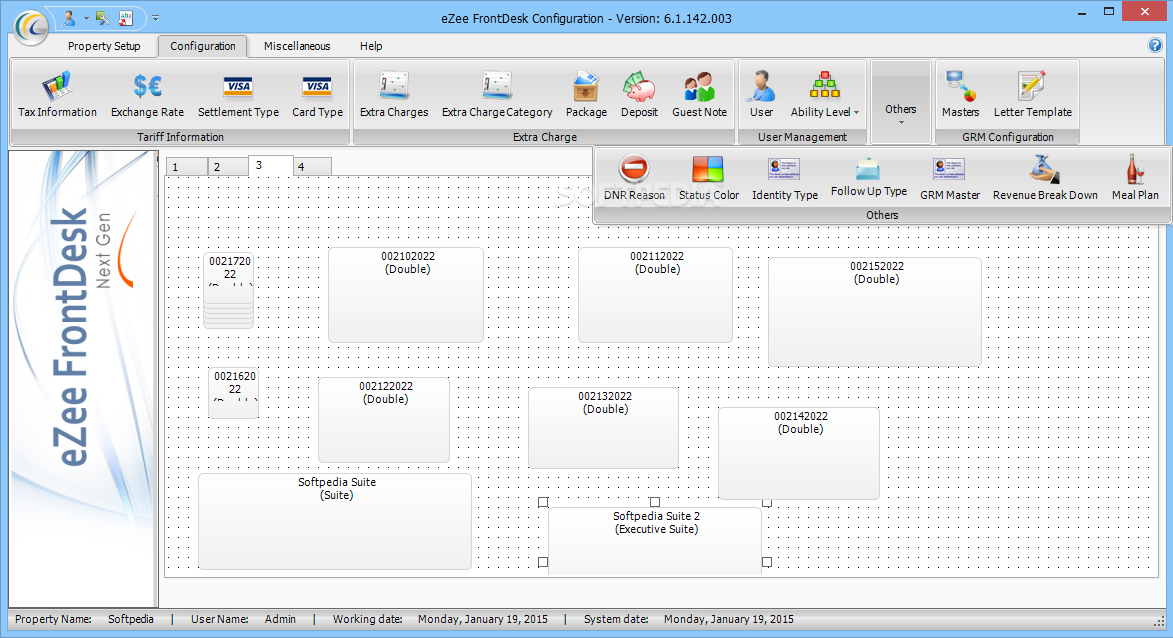Click bottom-right resize handle of Suite 2

(x=767, y=562)
